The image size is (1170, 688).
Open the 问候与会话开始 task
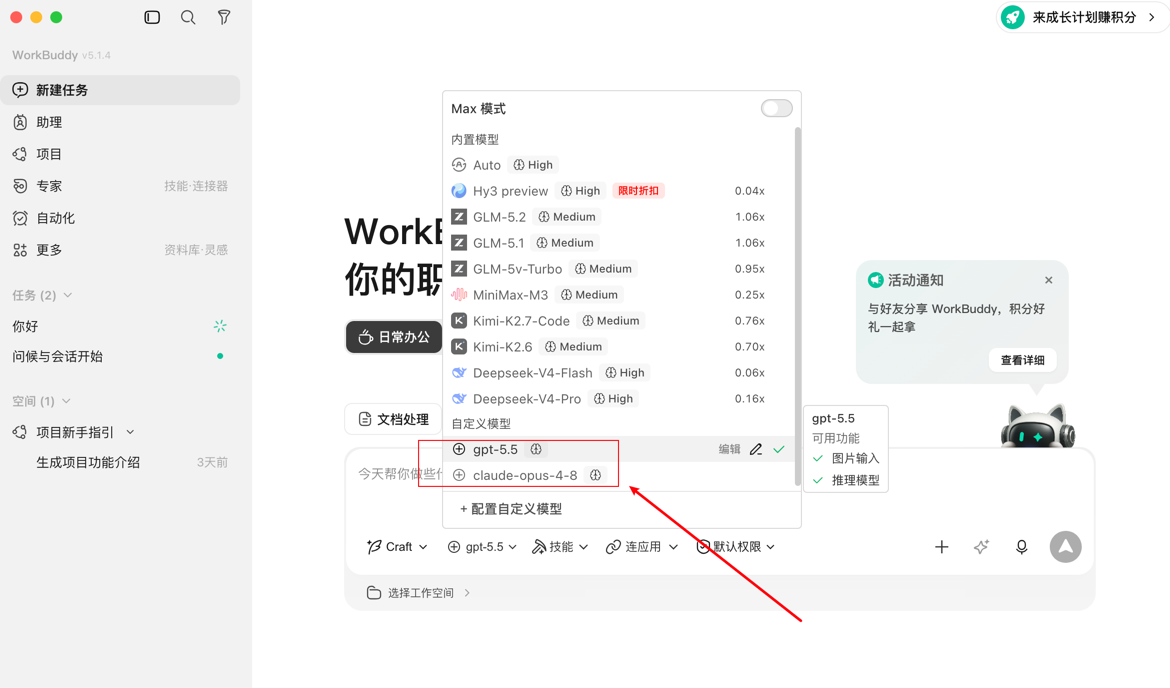click(x=120, y=357)
